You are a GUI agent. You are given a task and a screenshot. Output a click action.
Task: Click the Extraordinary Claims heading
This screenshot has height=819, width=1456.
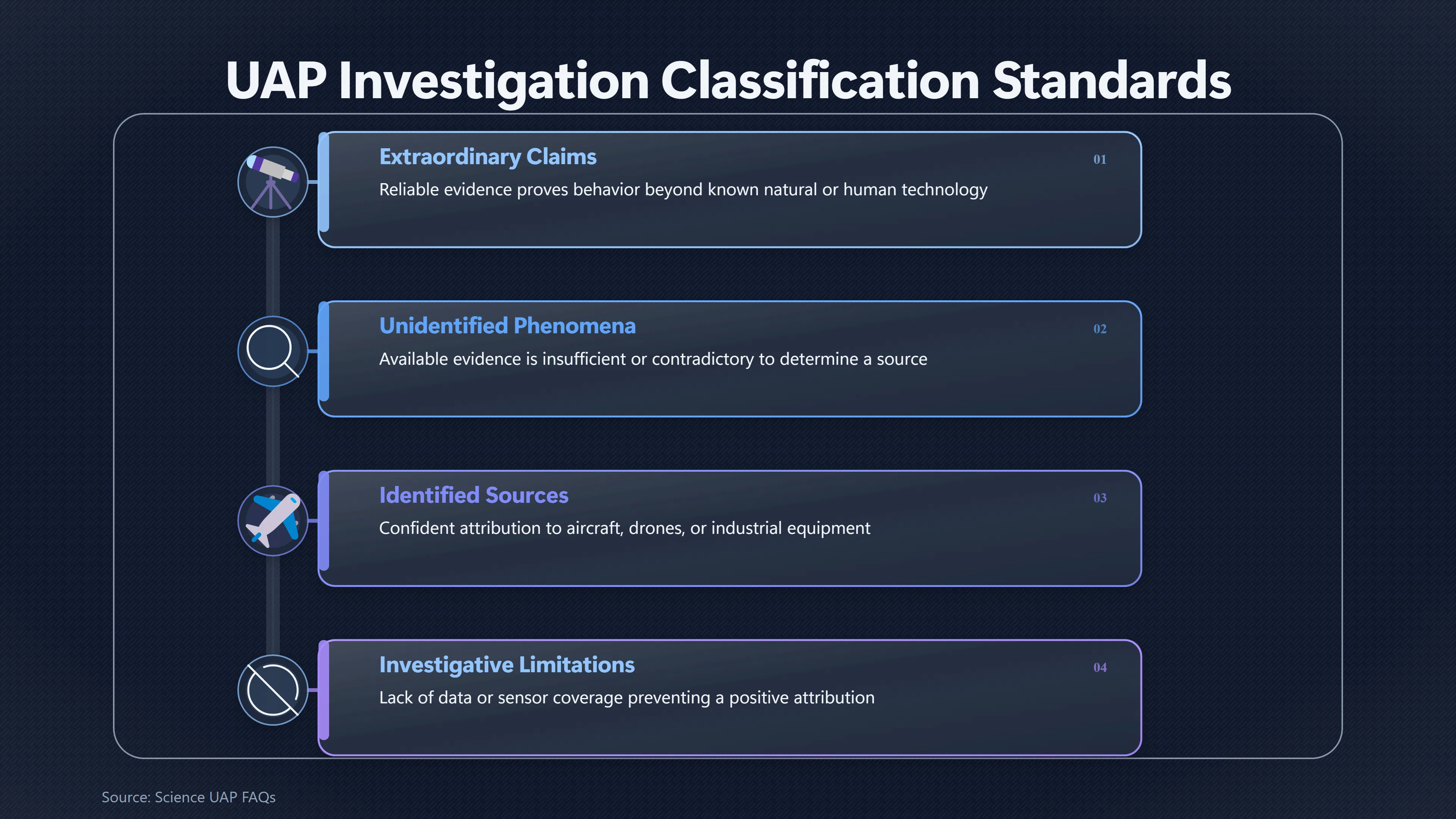487,157
